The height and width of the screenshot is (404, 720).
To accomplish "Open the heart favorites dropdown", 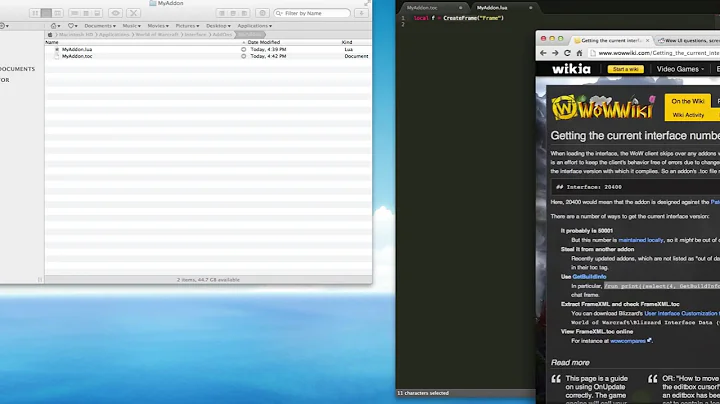I will tap(73, 26).
